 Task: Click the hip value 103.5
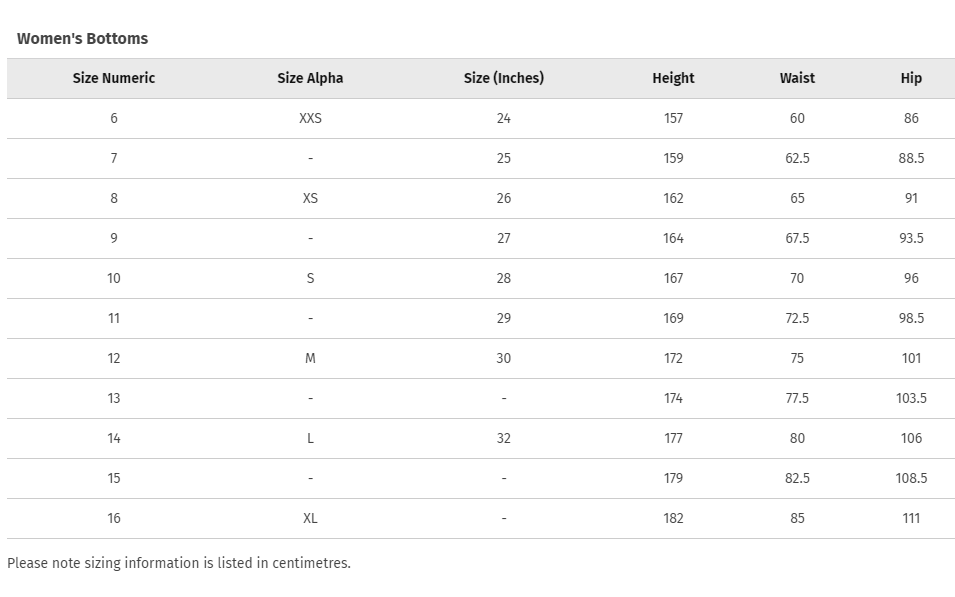click(x=911, y=398)
